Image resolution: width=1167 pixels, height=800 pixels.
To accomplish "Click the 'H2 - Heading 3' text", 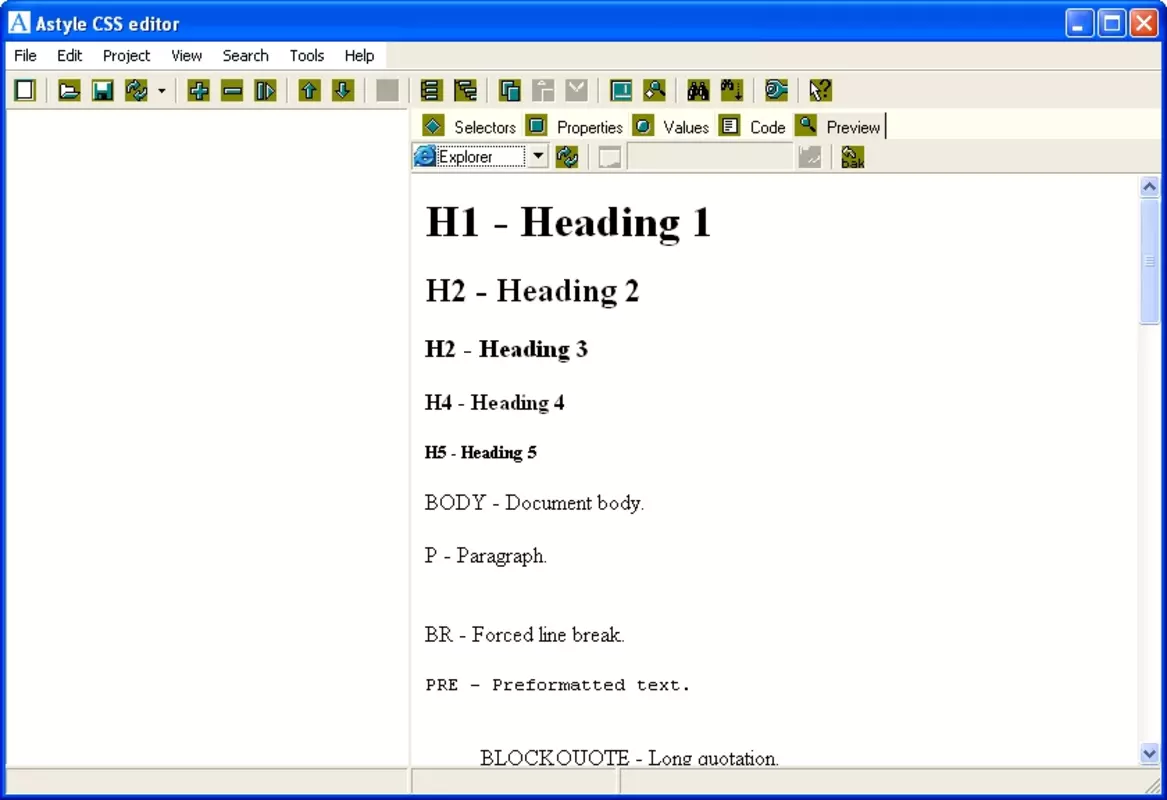I will [506, 349].
